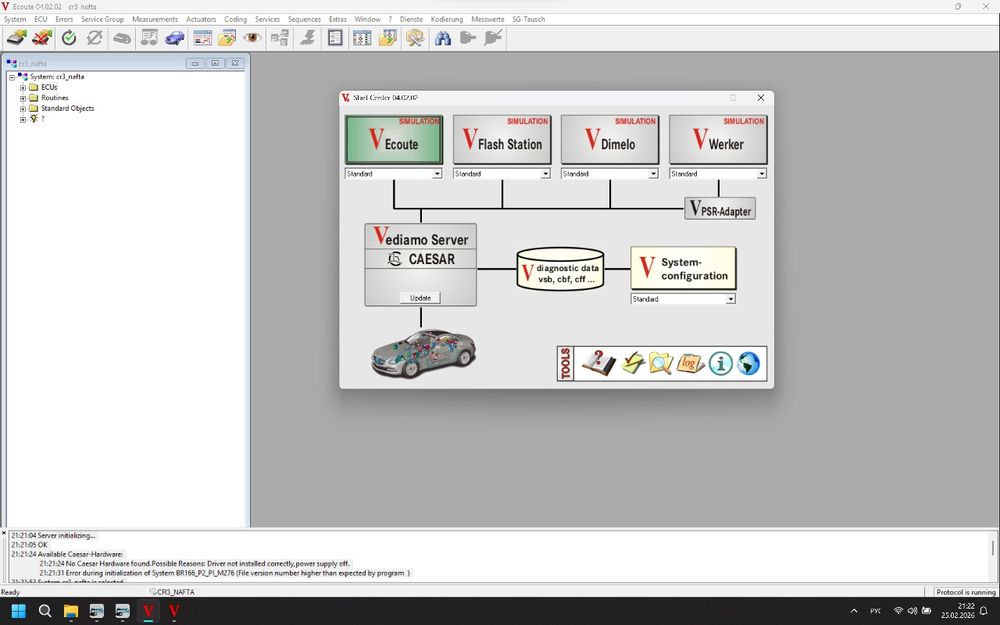
Task: Open the Measurements menu
Action: [155, 19]
